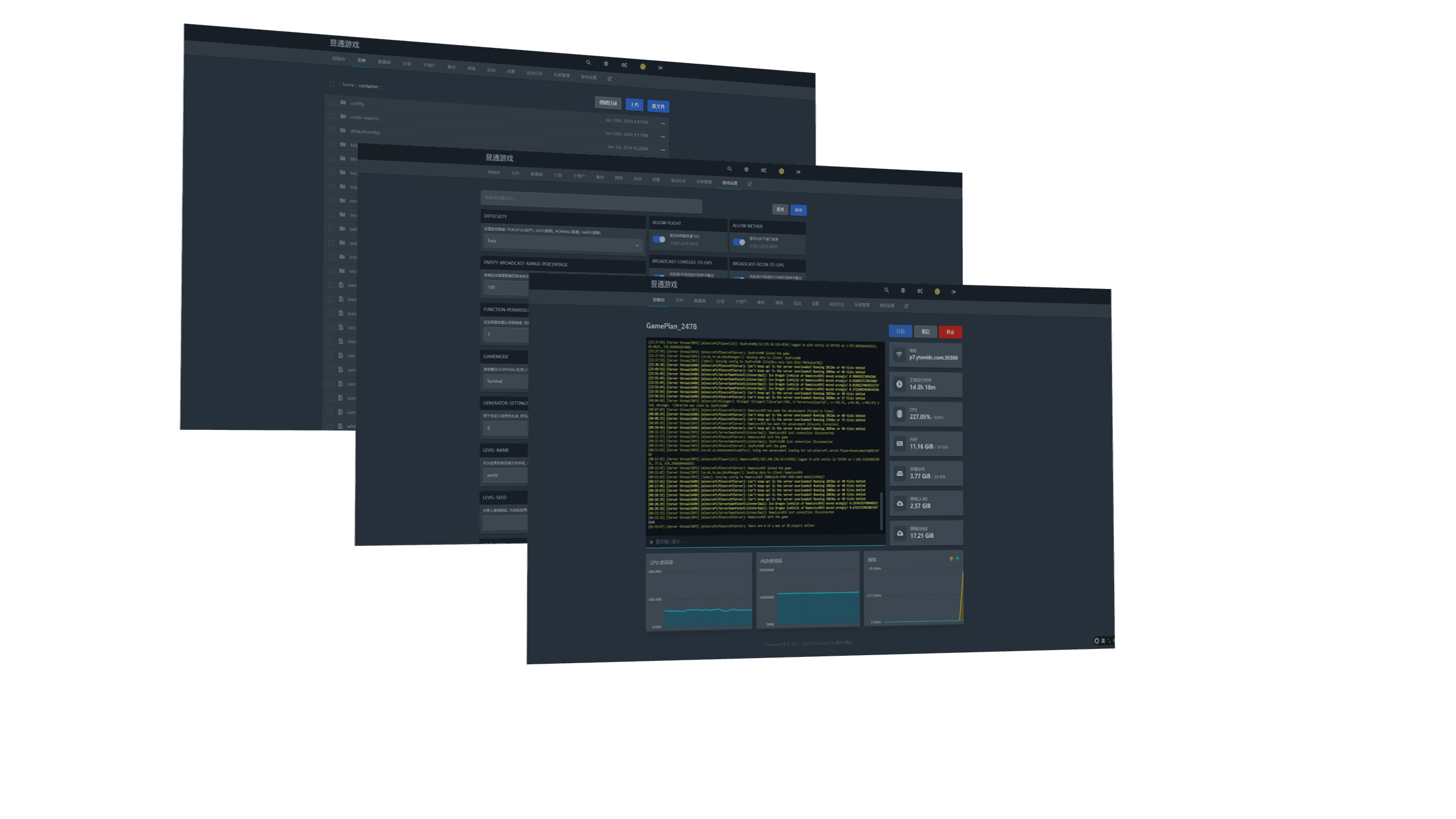Image resolution: width=1456 pixels, height=819 pixels.
Task: Click WiFi icon beside p7.ytonidc.com address
Action: (x=899, y=354)
